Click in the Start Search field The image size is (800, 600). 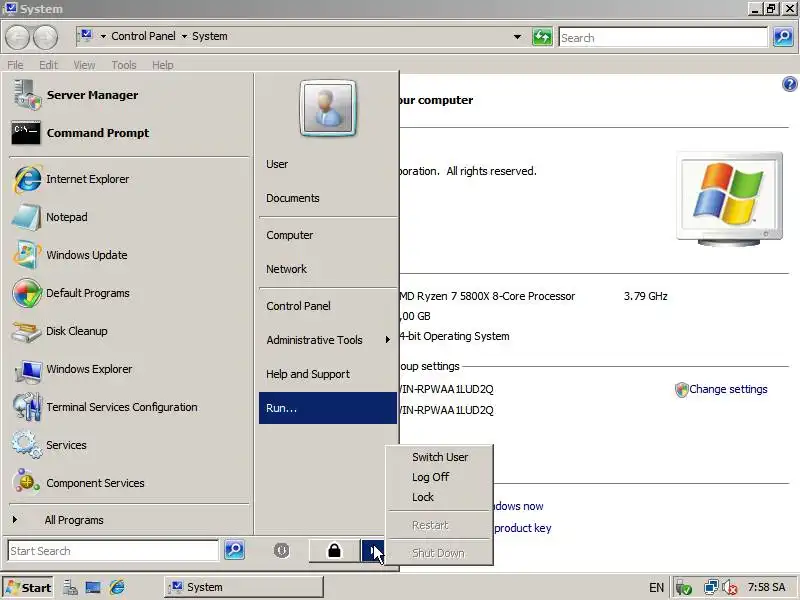tap(113, 551)
